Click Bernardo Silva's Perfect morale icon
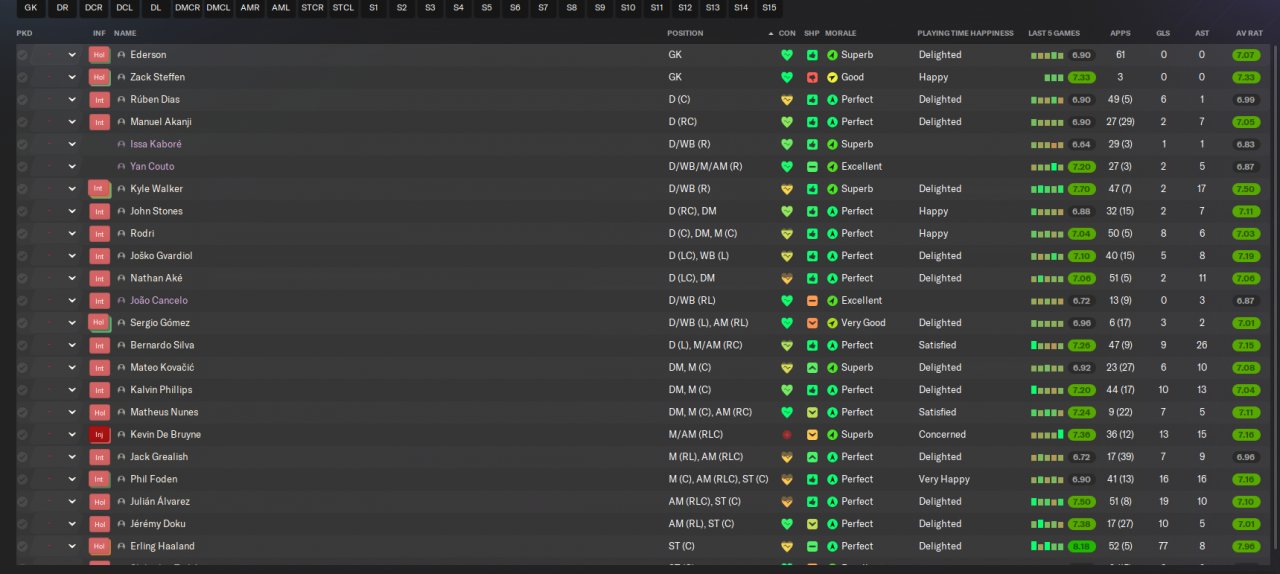The image size is (1280, 574). coord(832,345)
